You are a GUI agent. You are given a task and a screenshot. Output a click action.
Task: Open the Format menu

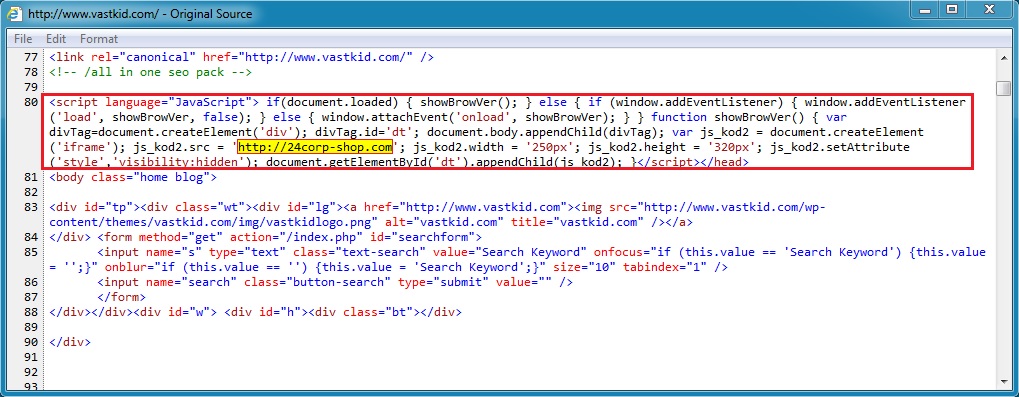coord(99,39)
